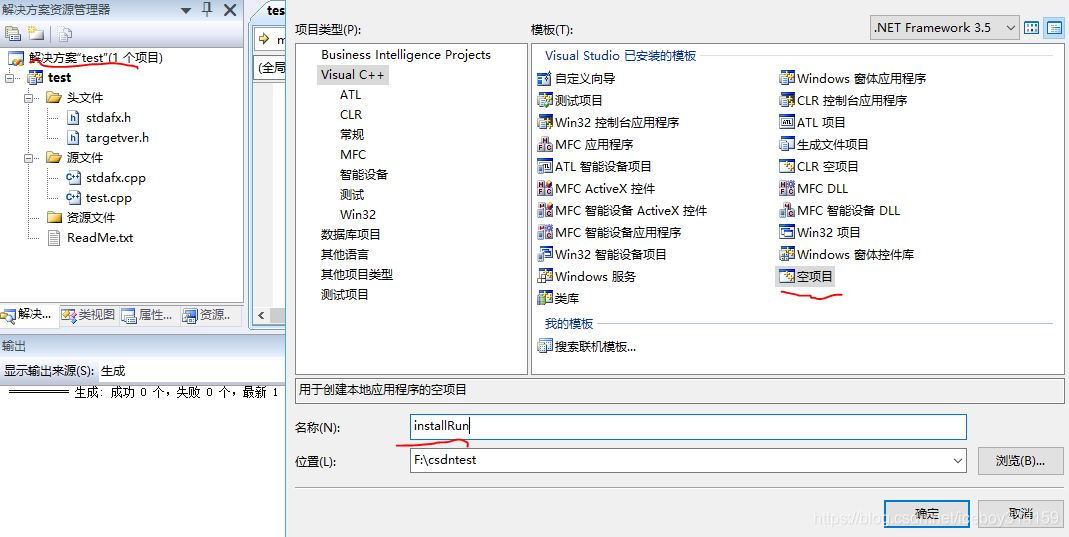Pin the 解决方案资源管理器 panel with pushpin icon
The height and width of the screenshot is (537, 1069).
point(208,10)
